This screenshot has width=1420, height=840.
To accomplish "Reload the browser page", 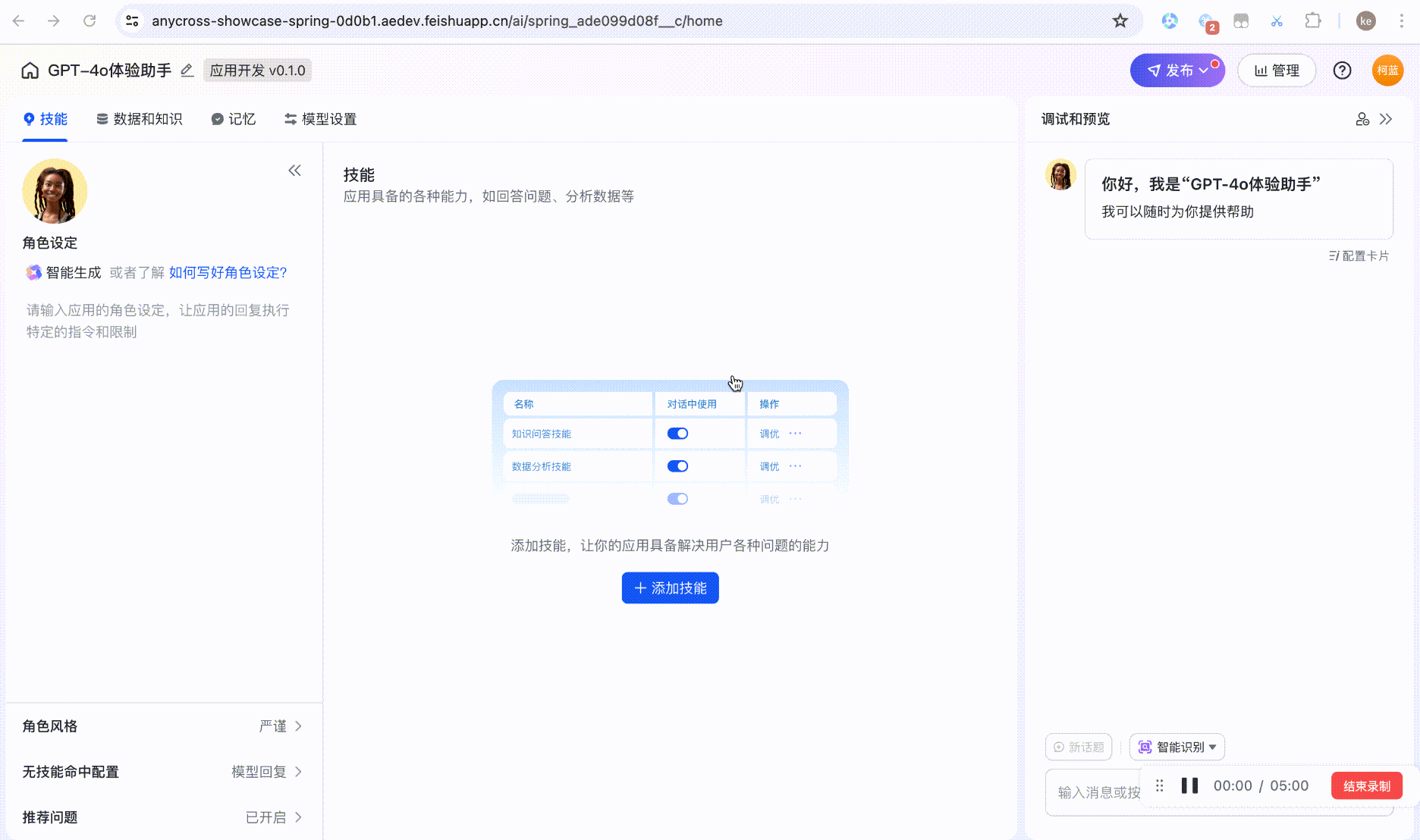I will point(90,20).
